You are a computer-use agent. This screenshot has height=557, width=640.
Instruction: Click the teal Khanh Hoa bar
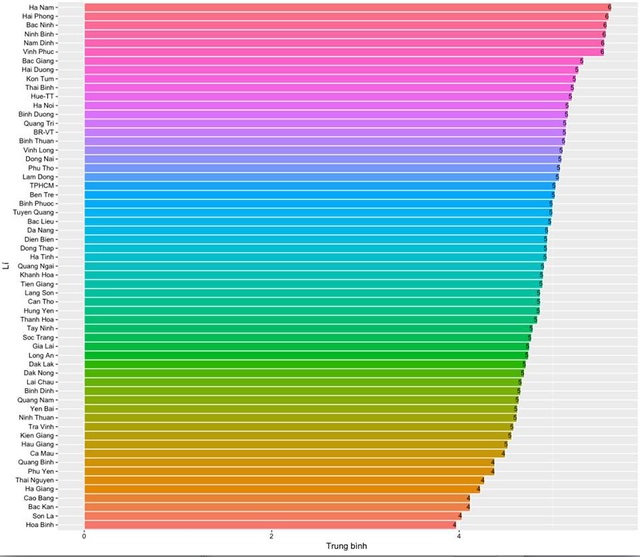[x=313, y=275]
